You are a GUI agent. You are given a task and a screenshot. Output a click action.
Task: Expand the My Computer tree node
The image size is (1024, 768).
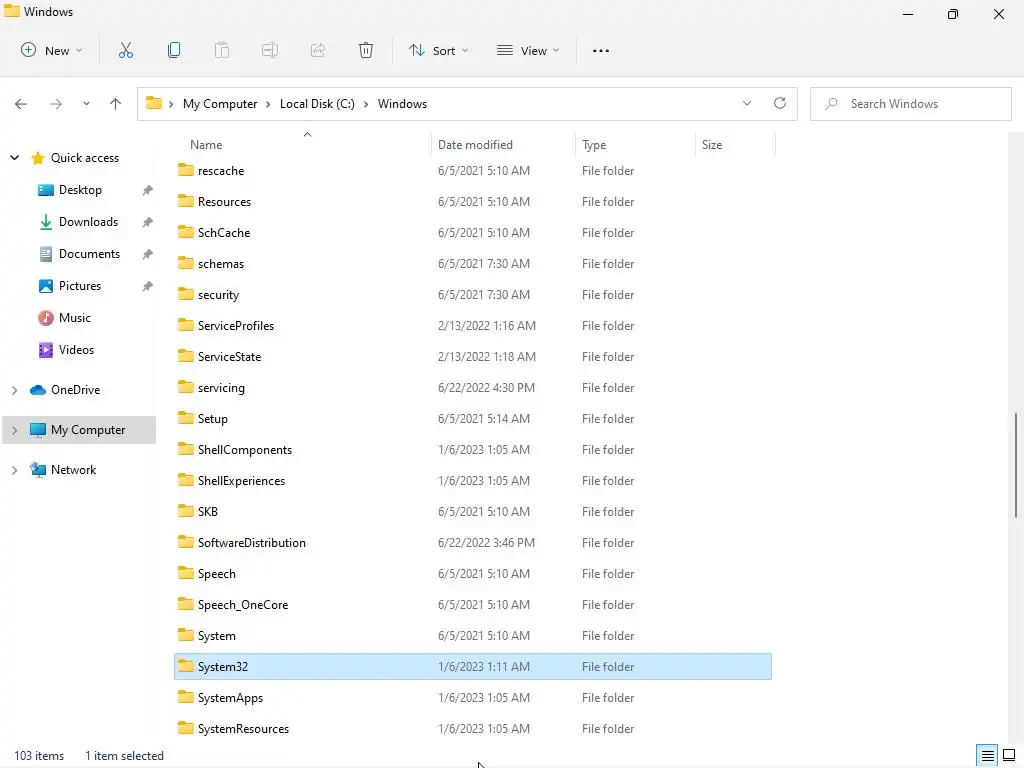click(14, 430)
